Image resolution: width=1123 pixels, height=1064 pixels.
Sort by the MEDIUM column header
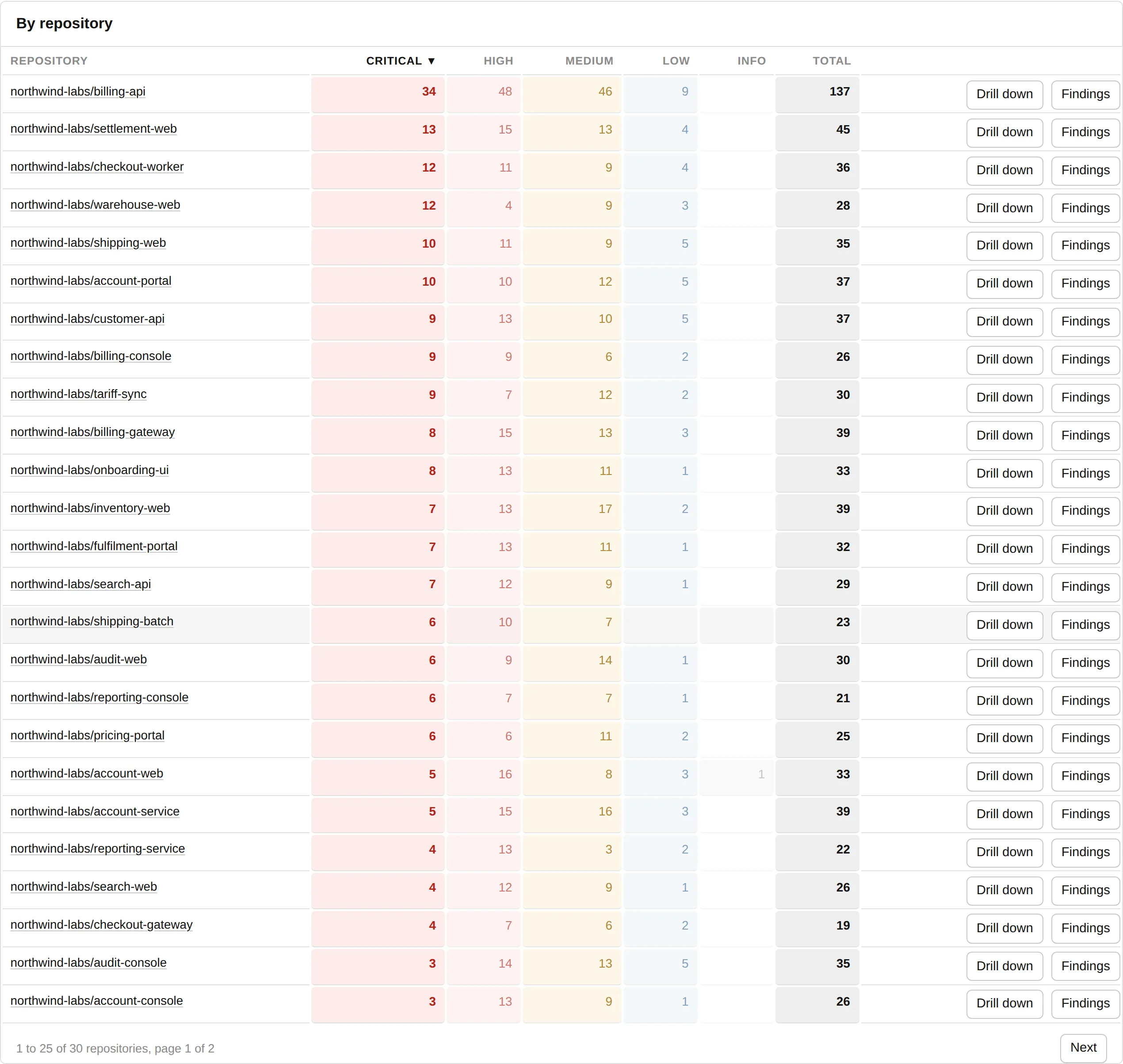coord(589,61)
